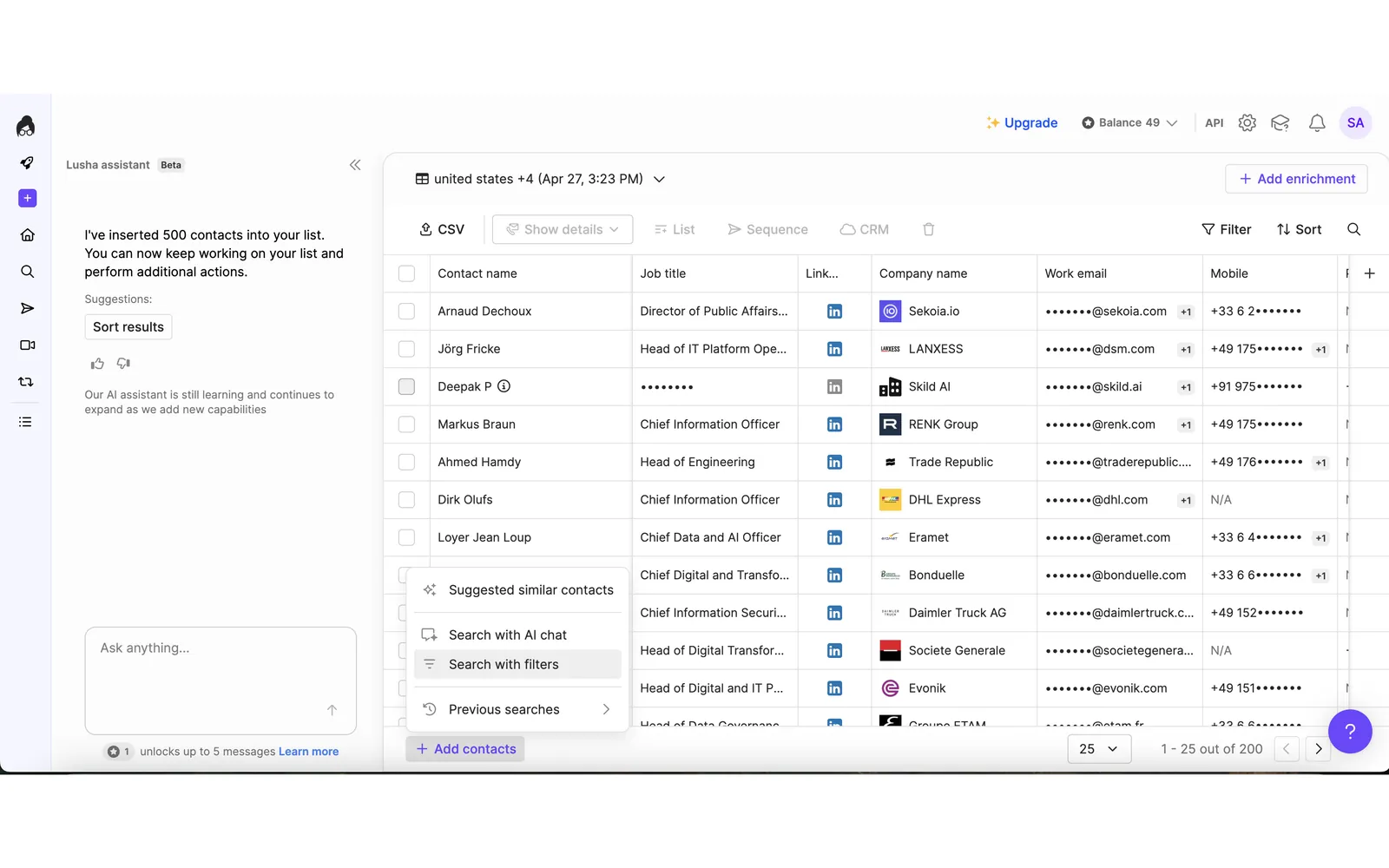Open the help question mark bubble
The height and width of the screenshot is (868, 1389).
pos(1350,732)
